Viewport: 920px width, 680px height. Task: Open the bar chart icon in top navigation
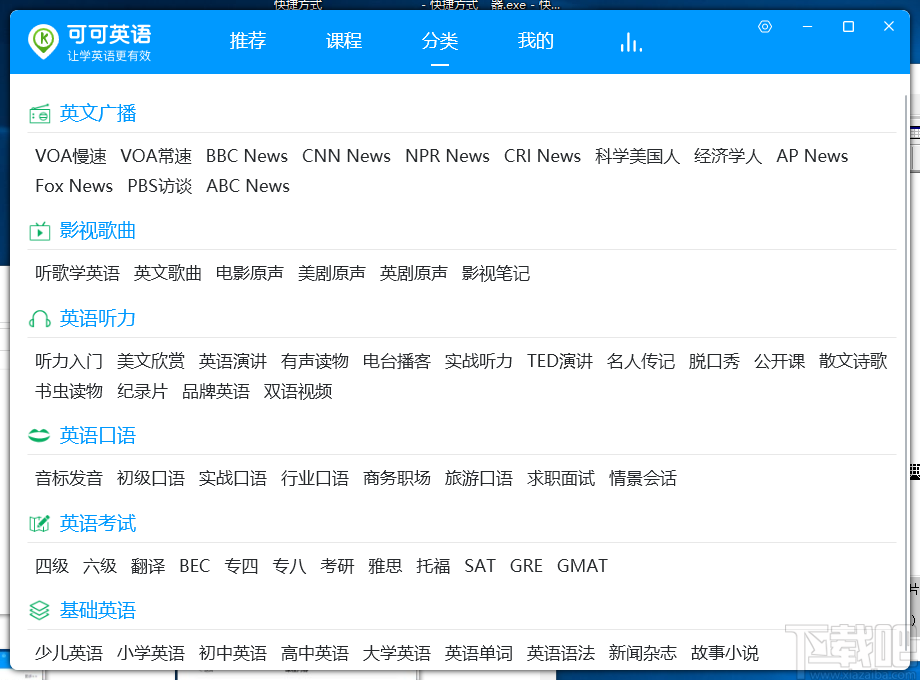(630, 41)
